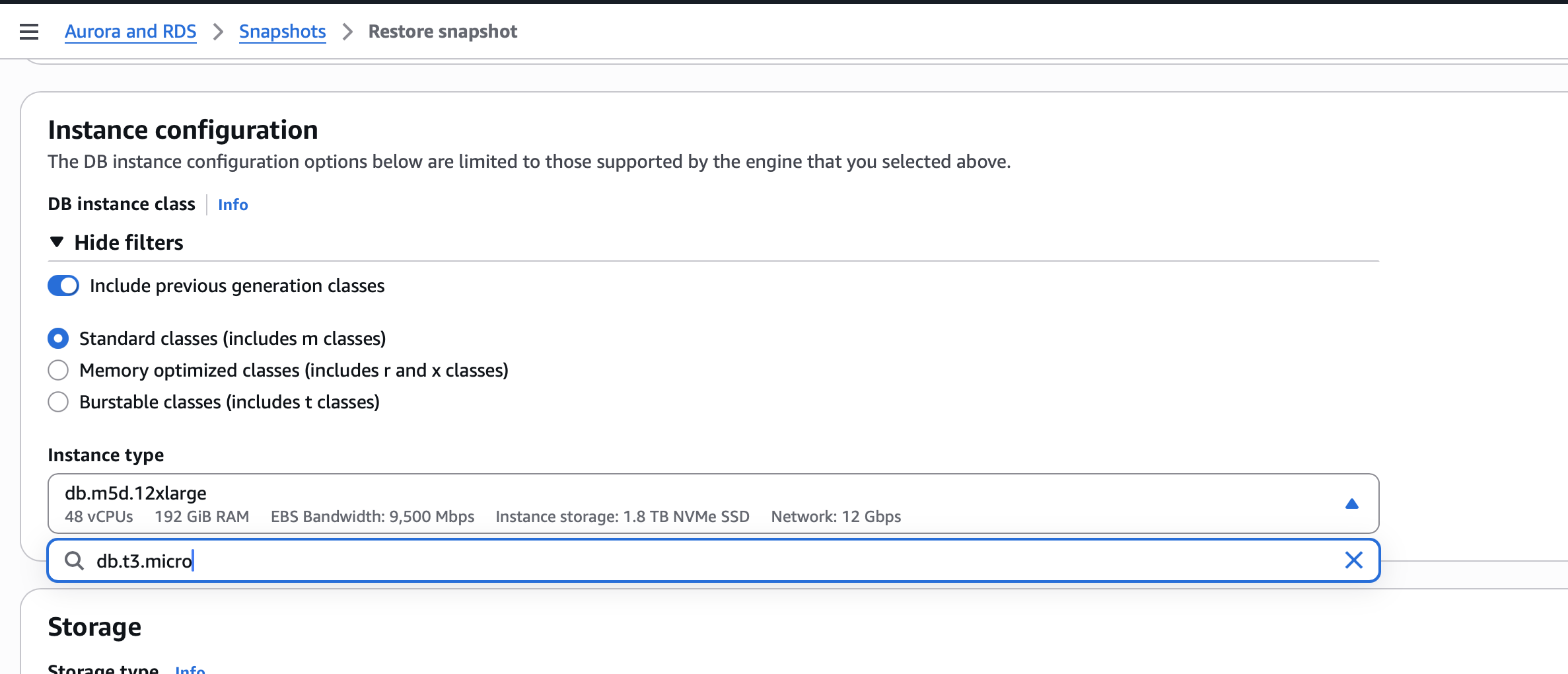
Task: Click the Restore snapshot breadcrumb item
Action: tap(443, 32)
